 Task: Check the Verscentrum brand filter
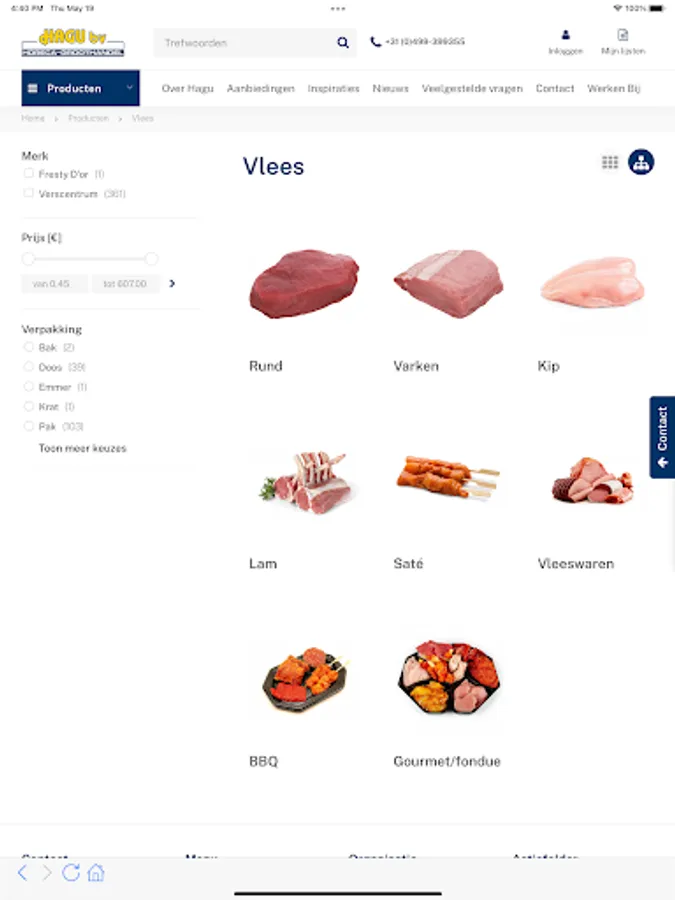[28, 193]
